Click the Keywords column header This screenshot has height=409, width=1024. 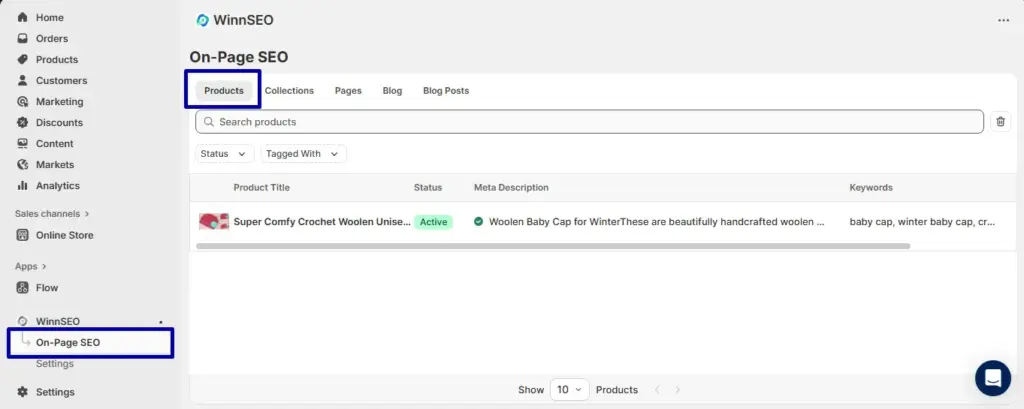(x=871, y=188)
